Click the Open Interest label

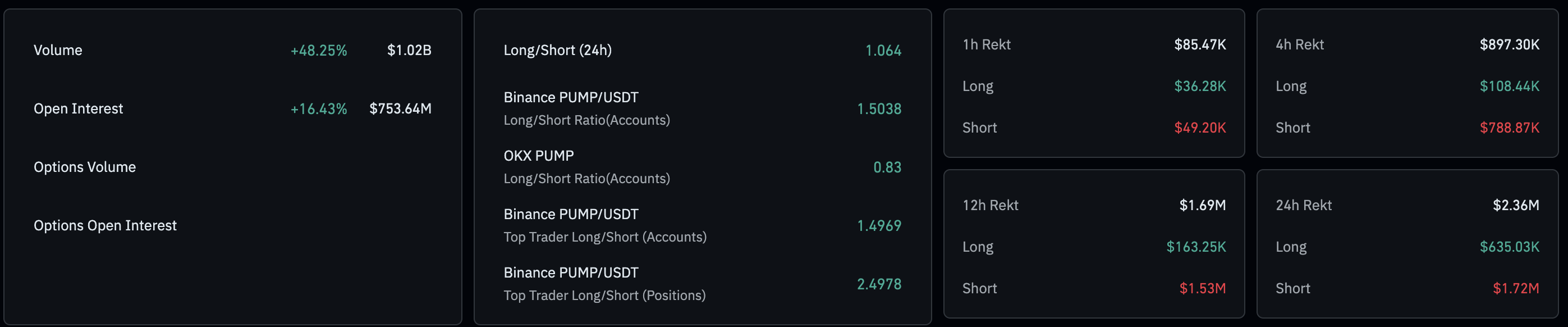coord(78,108)
